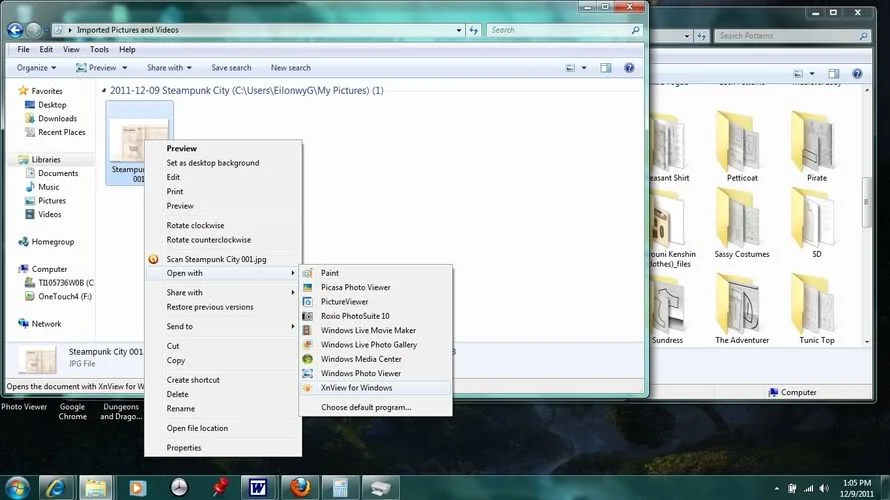Image resolution: width=890 pixels, height=500 pixels.
Task: Open The Adventurer folder in back window
Action: coord(742,310)
